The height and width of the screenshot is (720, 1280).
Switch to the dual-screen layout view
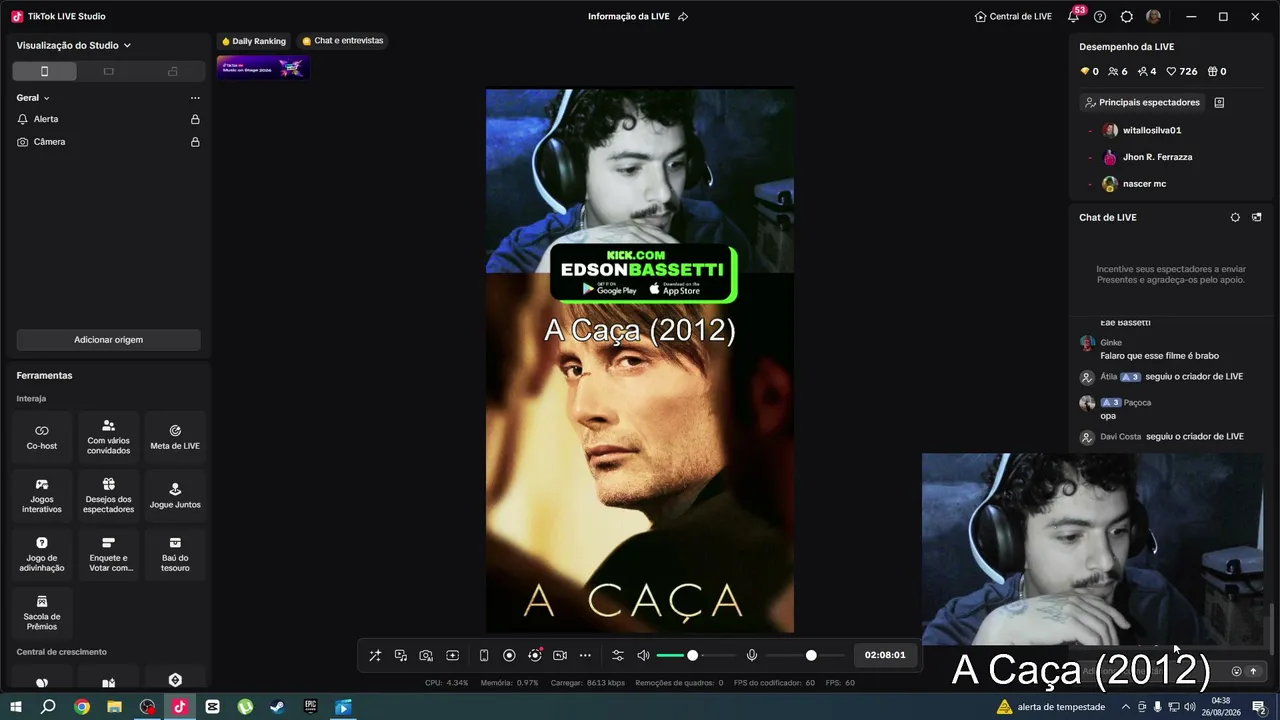(172, 71)
